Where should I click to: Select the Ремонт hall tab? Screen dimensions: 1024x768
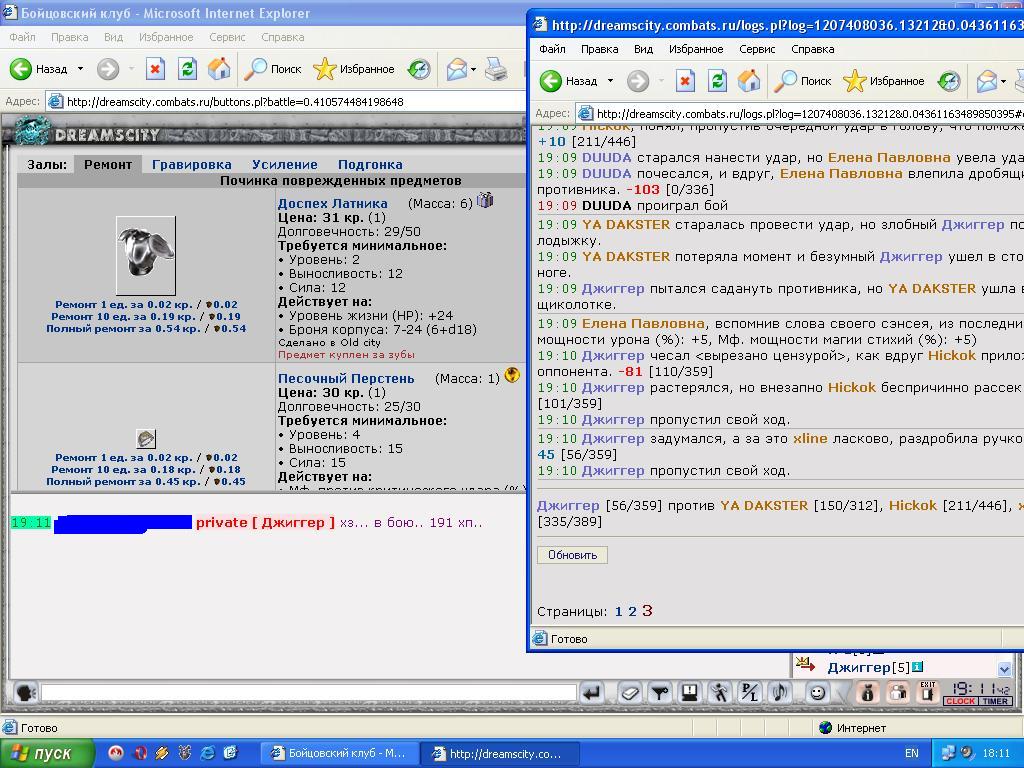[108, 165]
